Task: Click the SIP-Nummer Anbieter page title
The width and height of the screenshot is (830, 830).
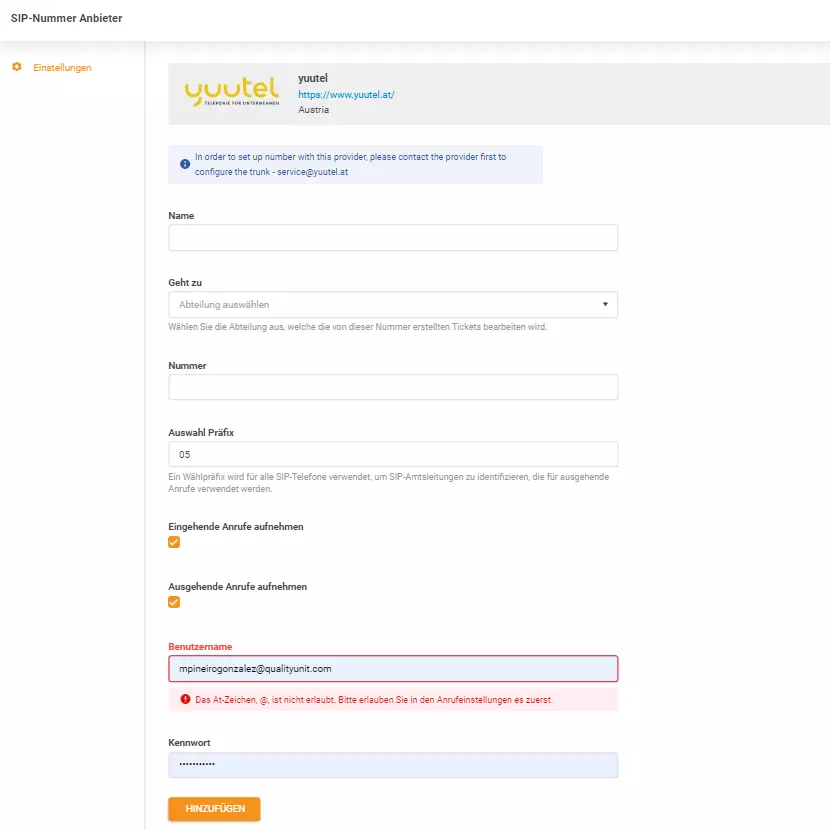Action: click(x=66, y=18)
